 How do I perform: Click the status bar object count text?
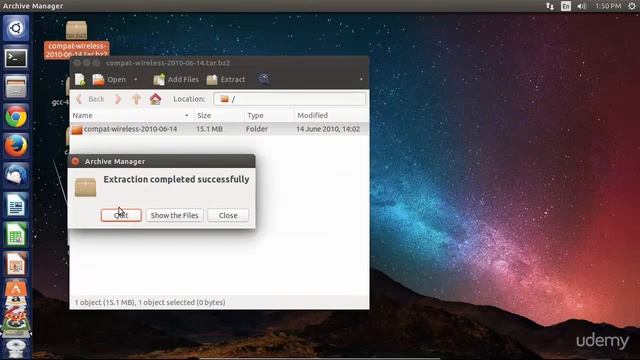150,302
